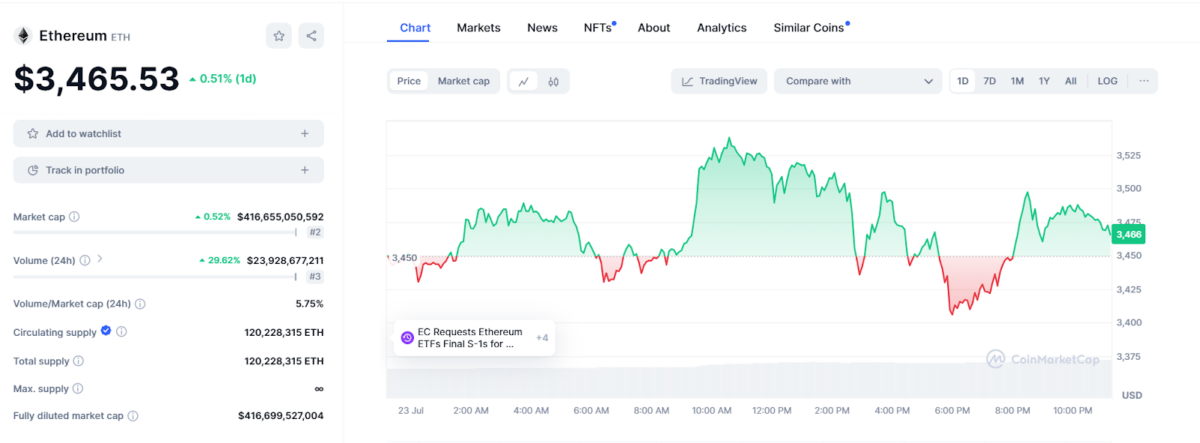Screen dimensions: 1200x443
Task: Show Market cap data on chart
Action: (463, 81)
